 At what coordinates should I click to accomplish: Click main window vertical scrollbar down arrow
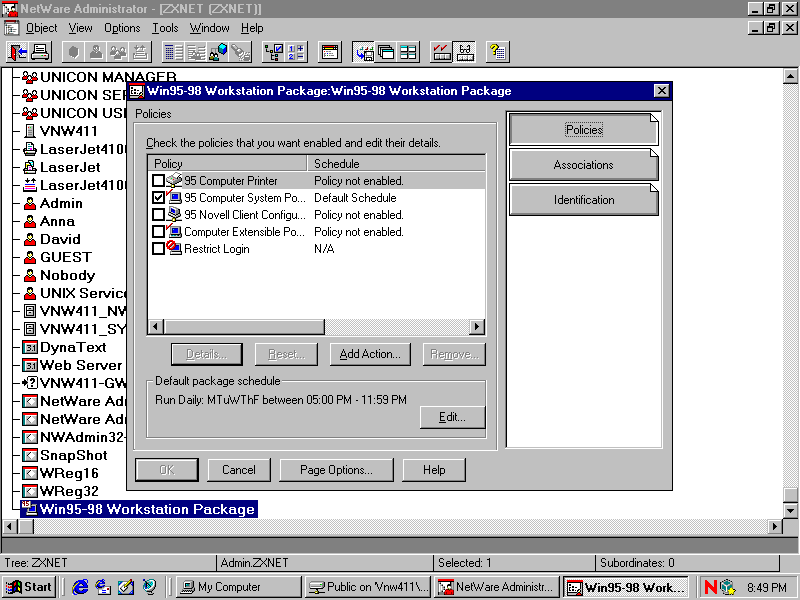[790, 510]
